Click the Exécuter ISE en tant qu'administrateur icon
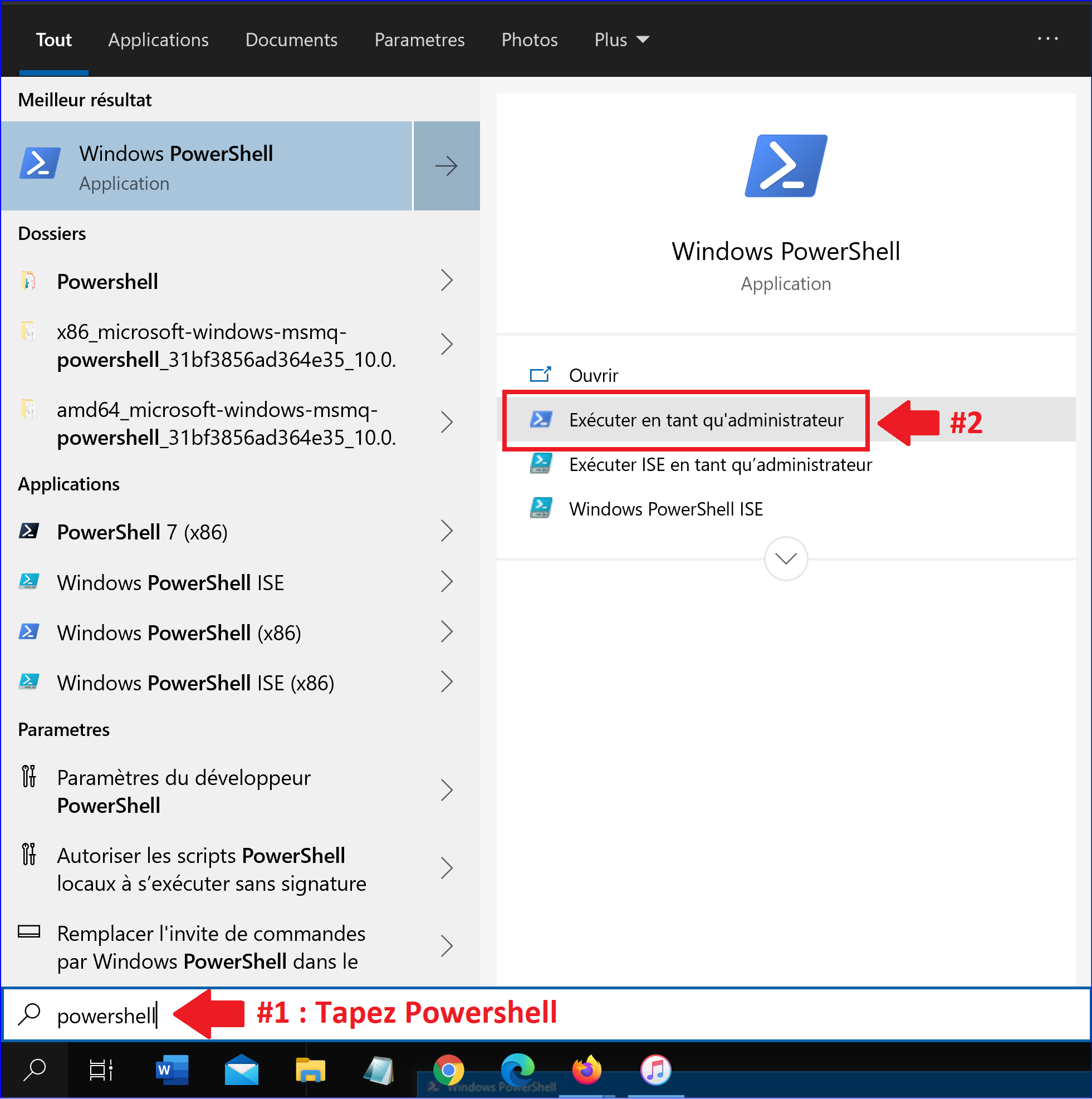This screenshot has width=1092, height=1099. point(541,464)
